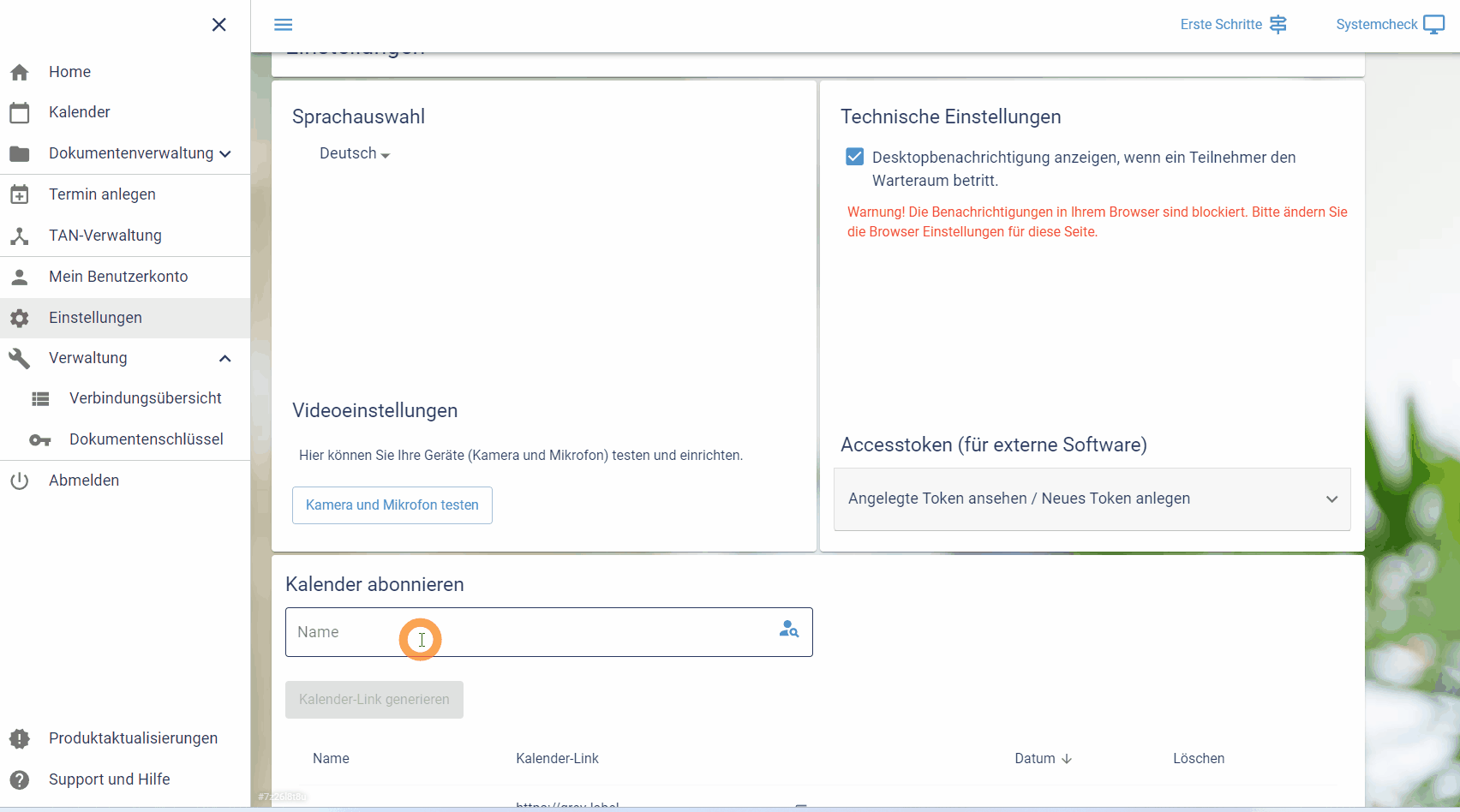Collapse the Verwaltung section
The image size is (1460, 812).
(x=224, y=358)
